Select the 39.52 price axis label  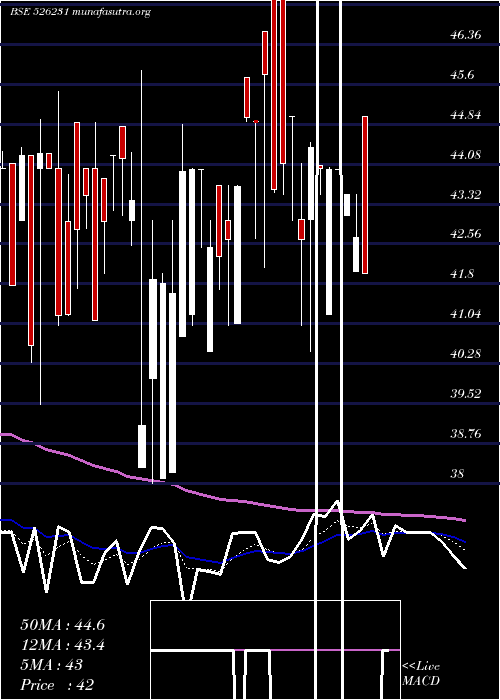click(x=466, y=393)
